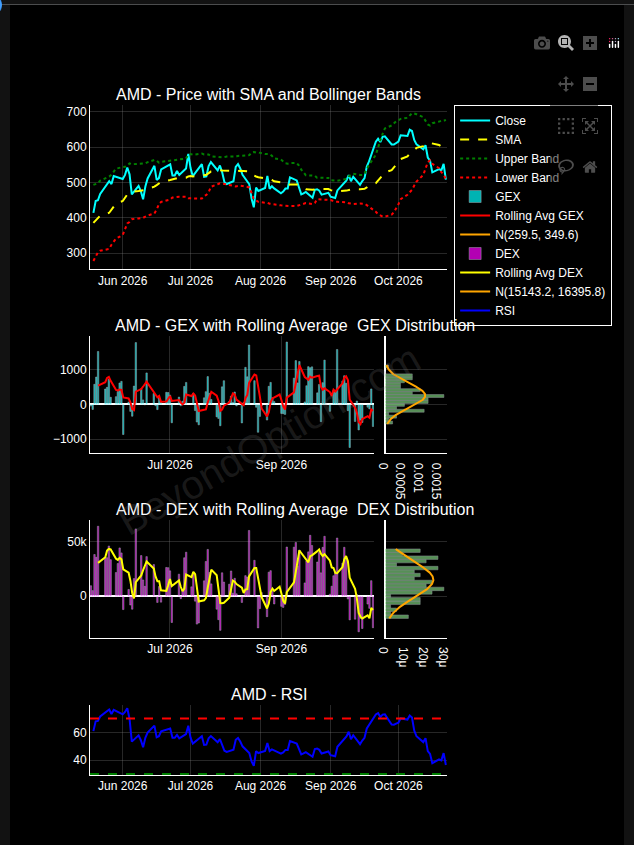Image resolution: width=634 pixels, height=845 pixels.
Task: Click the 'AMD - DEX with Rolling Average' title
Action: 231,509
